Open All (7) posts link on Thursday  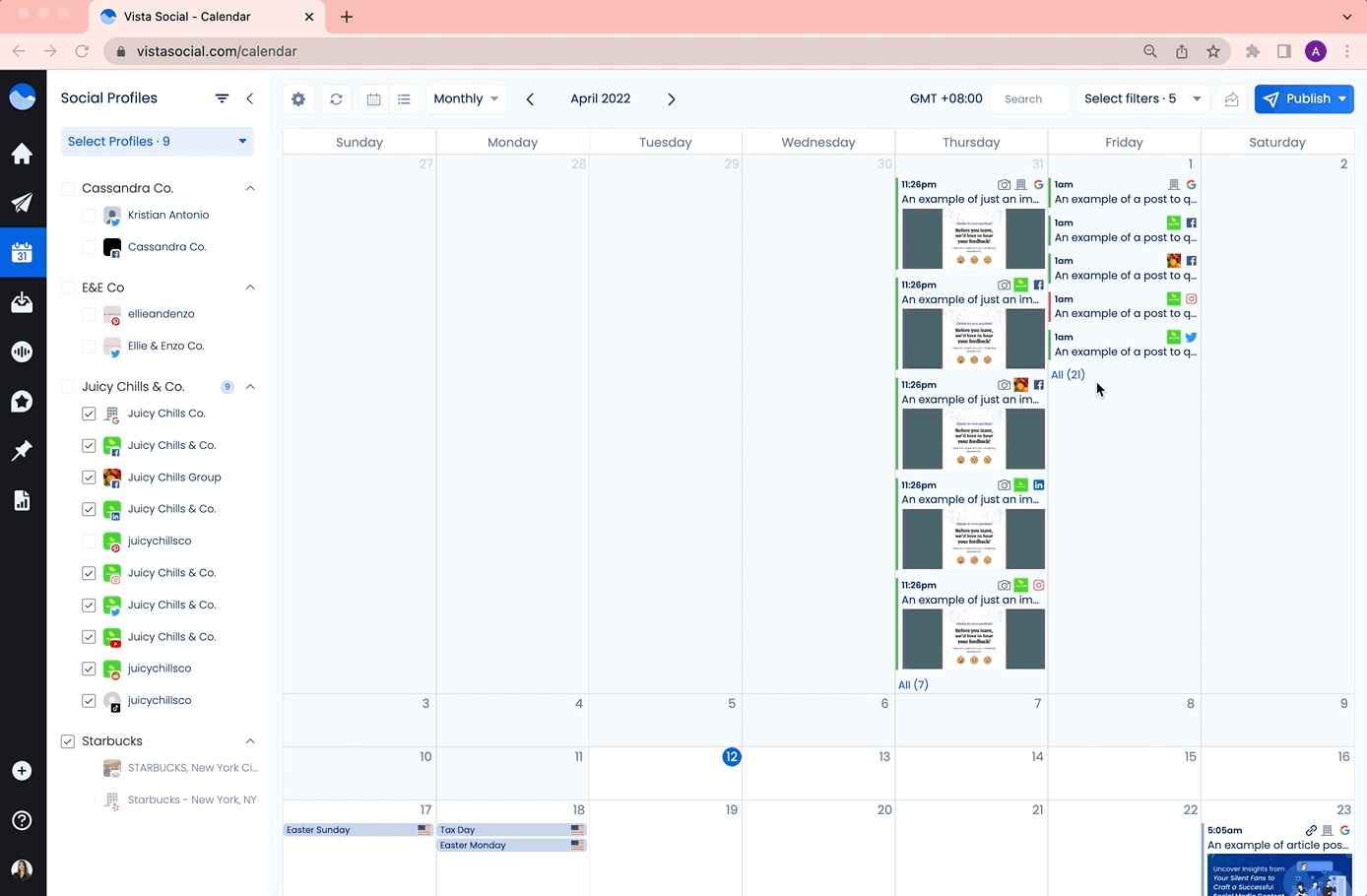(x=913, y=684)
